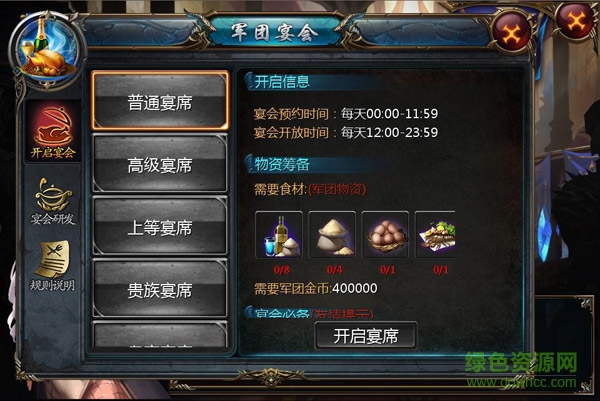The width and height of the screenshot is (600, 401).
Task: Click the 开启信息 section header
Action: (282, 82)
